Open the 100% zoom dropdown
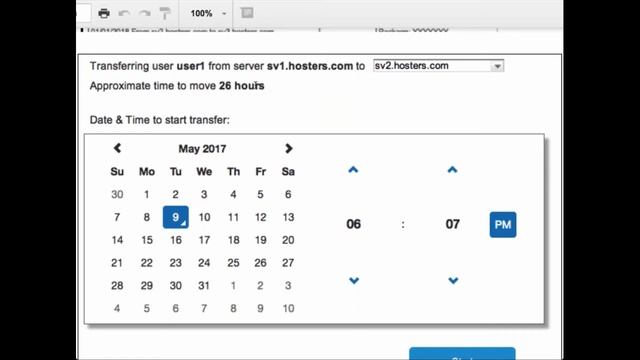Screen dimensions: 640x360 point(208,13)
